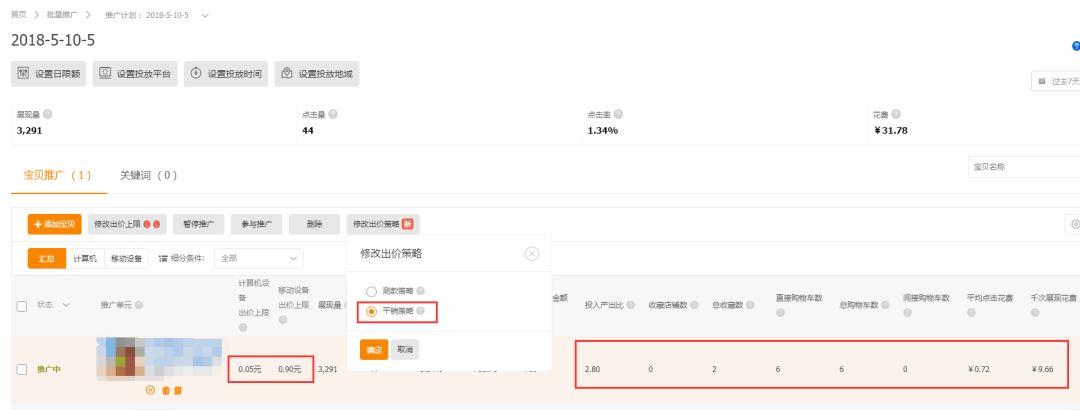Tick the select-all checkbox in table header
This screenshot has width=1080, height=410.
click(22, 305)
